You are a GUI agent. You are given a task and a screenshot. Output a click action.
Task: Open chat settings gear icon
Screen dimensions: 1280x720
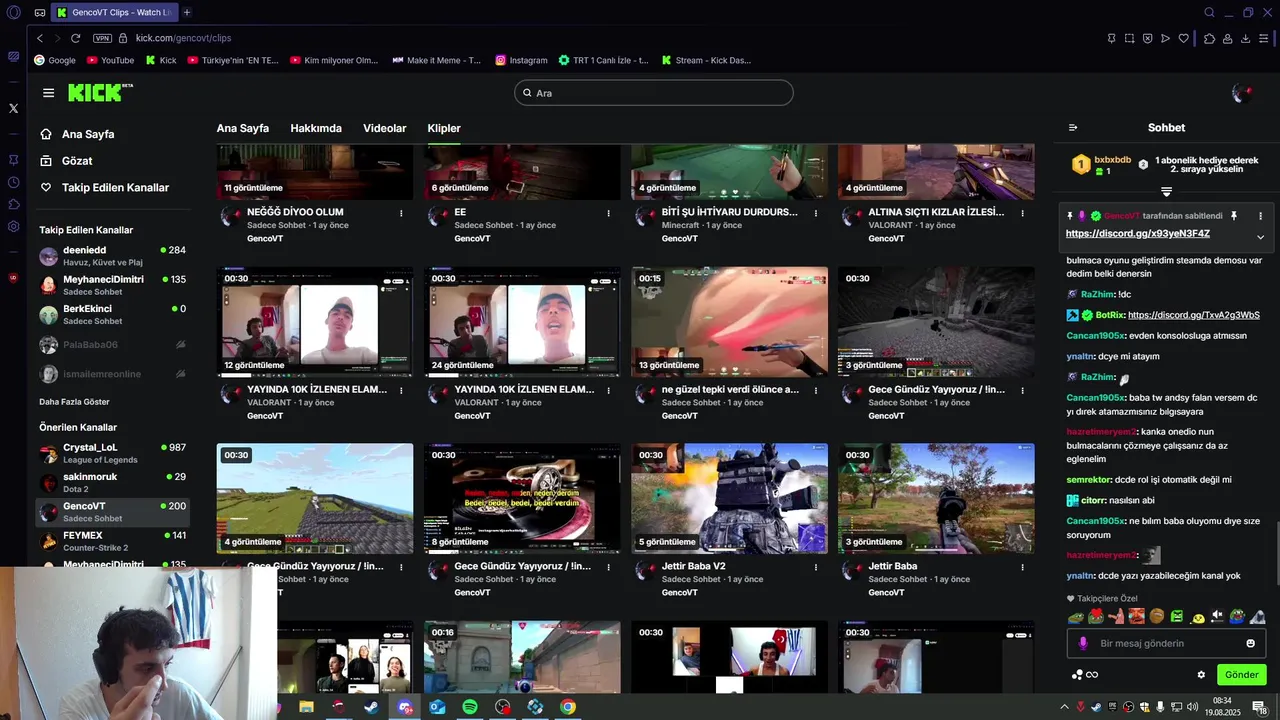pyautogui.click(x=1201, y=675)
